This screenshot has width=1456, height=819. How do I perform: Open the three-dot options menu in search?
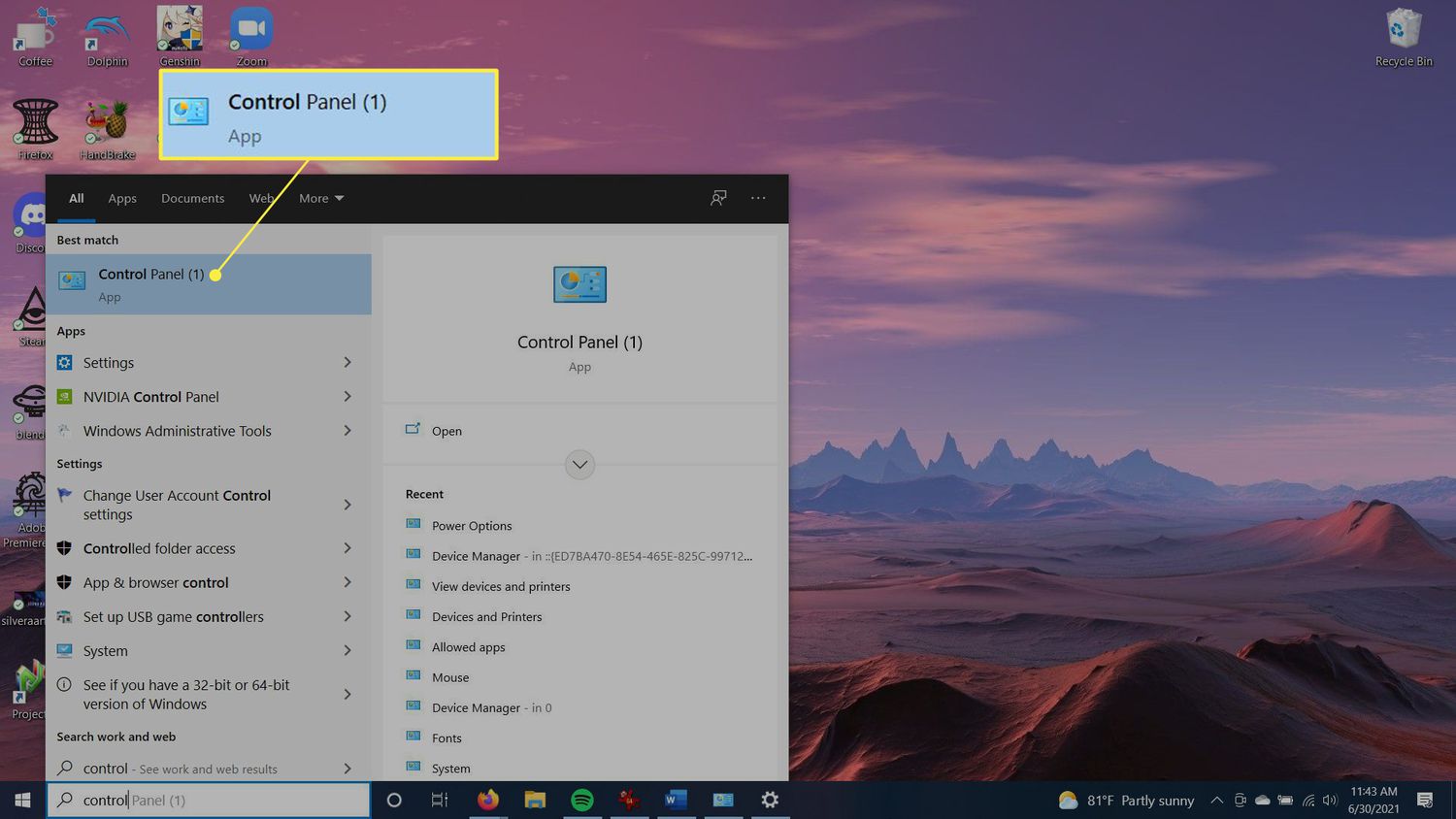click(x=758, y=198)
